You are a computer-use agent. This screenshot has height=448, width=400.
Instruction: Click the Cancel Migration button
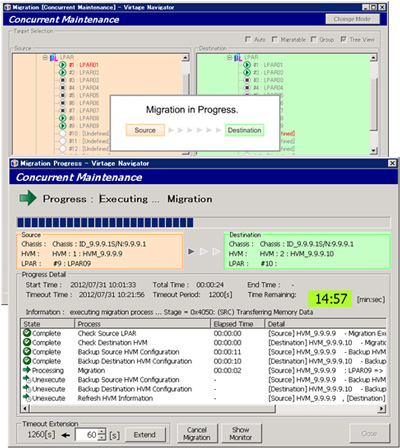point(197,433)
